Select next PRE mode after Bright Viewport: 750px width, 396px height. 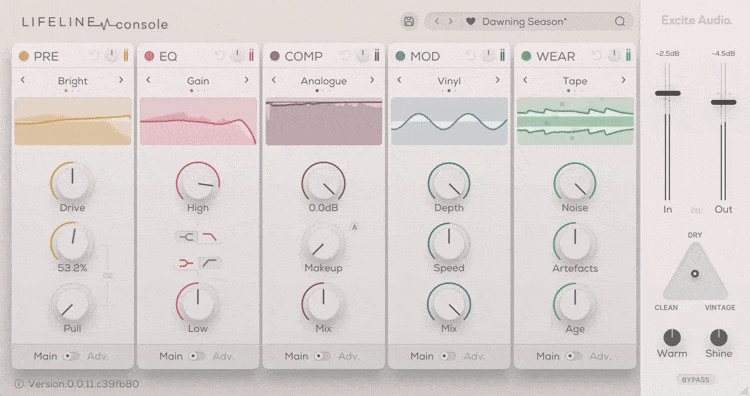click(x=121, y=80)
